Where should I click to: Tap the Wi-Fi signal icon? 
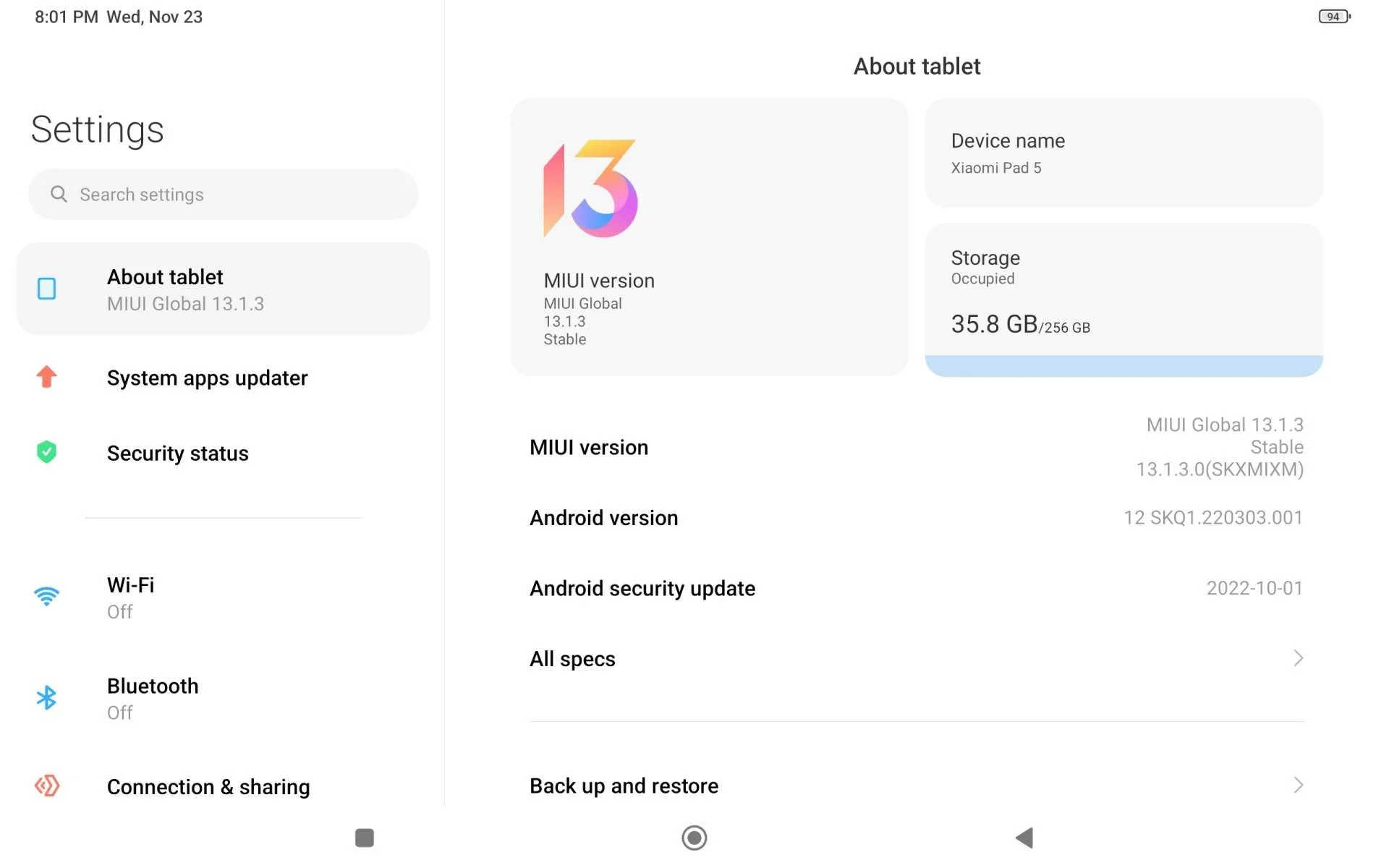(x=46, y=596)
